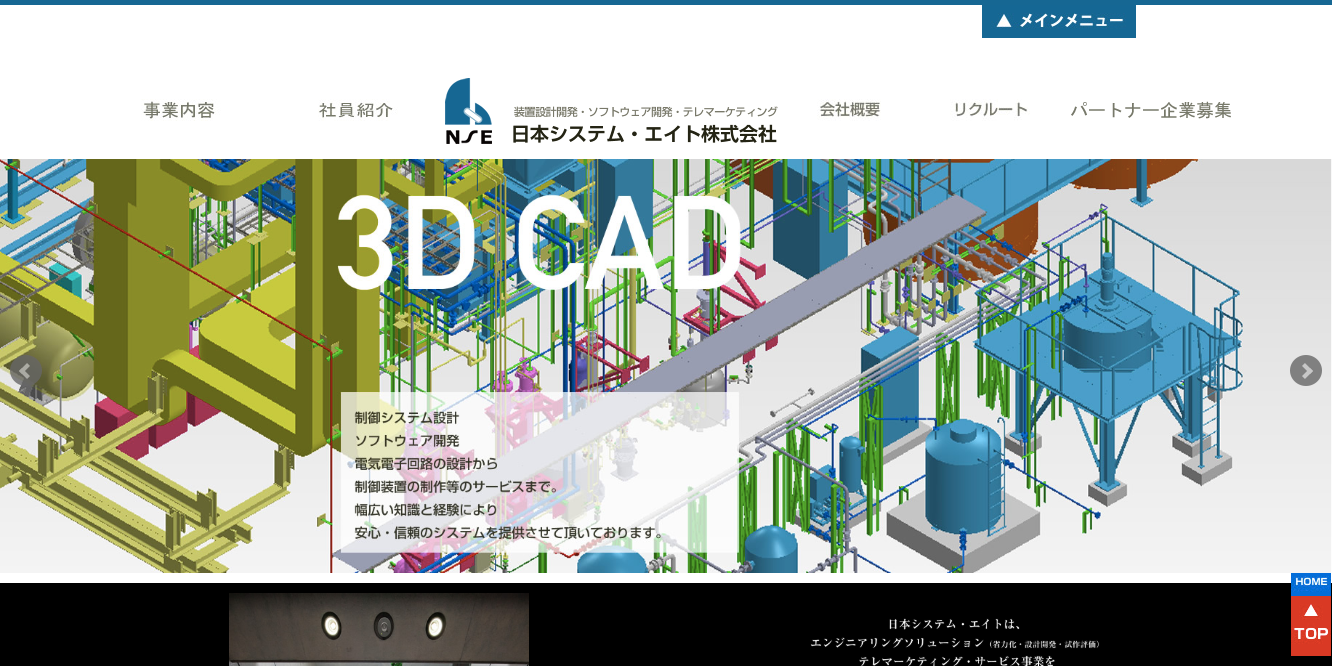The image size is (1332, 666).
Task: Open the ceiling lights photo thumbnail
Action: point(379,629)
